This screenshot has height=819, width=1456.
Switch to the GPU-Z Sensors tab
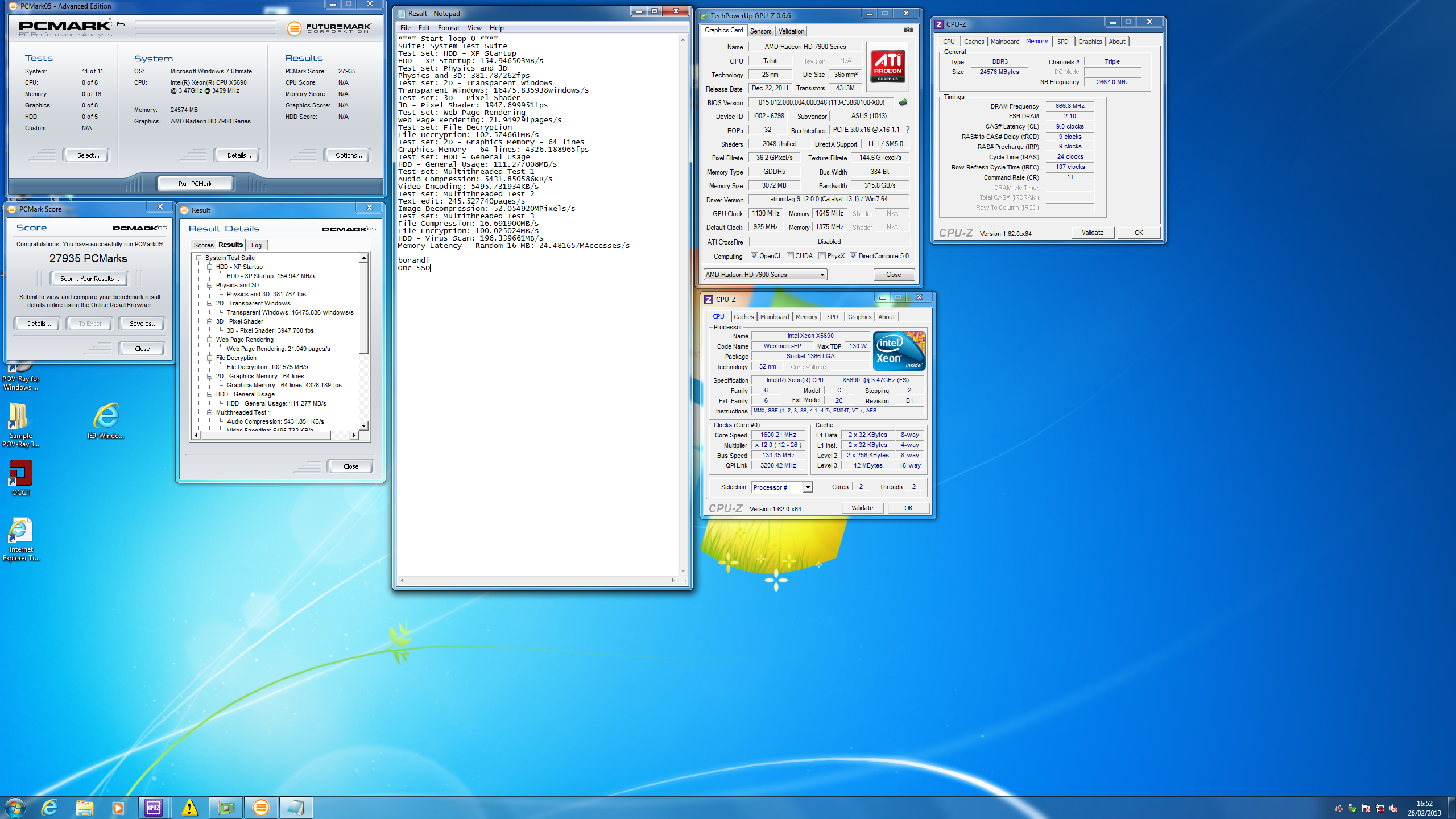point(760,31)
